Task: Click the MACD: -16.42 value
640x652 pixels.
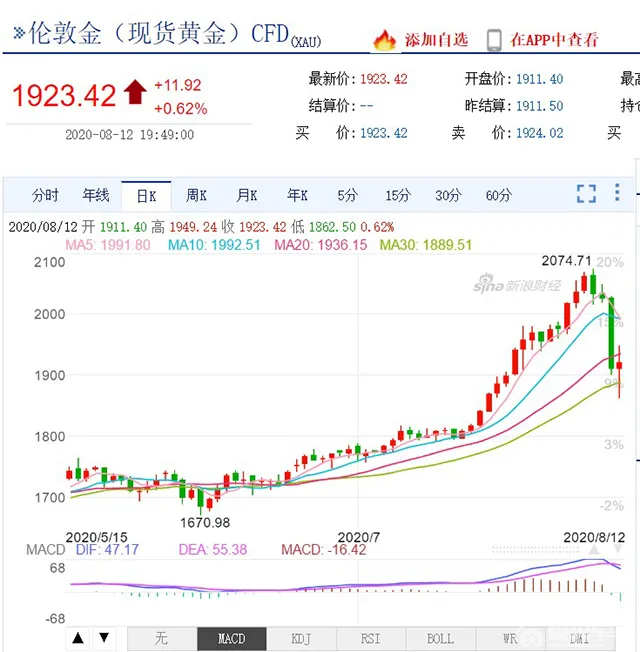Action: tap(324, 550)
